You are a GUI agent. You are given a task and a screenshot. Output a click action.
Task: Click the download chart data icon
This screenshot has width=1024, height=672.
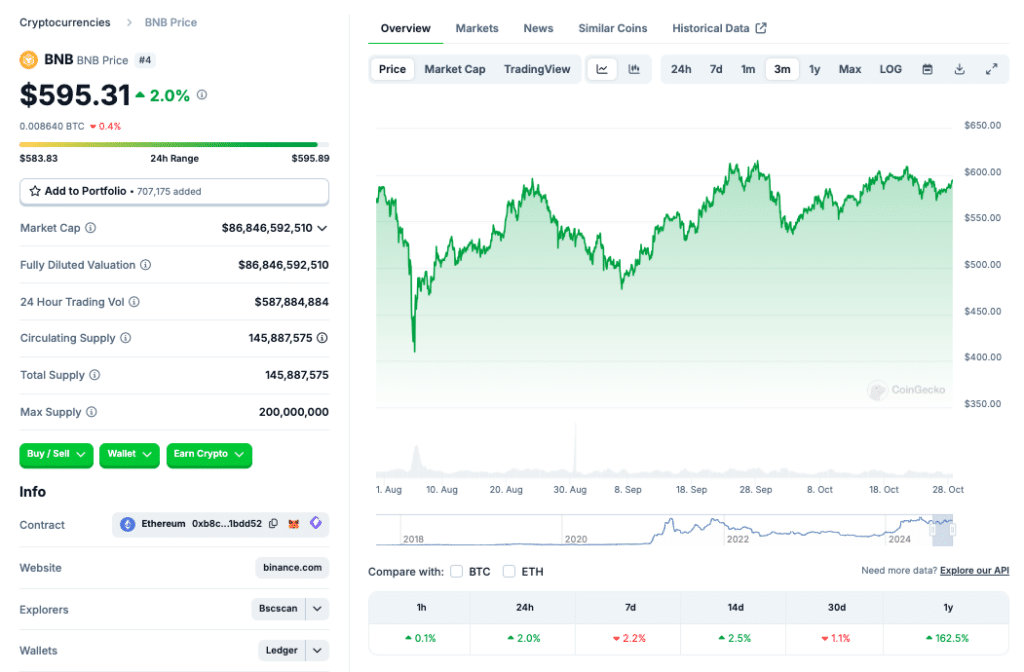tap(959, 69)
